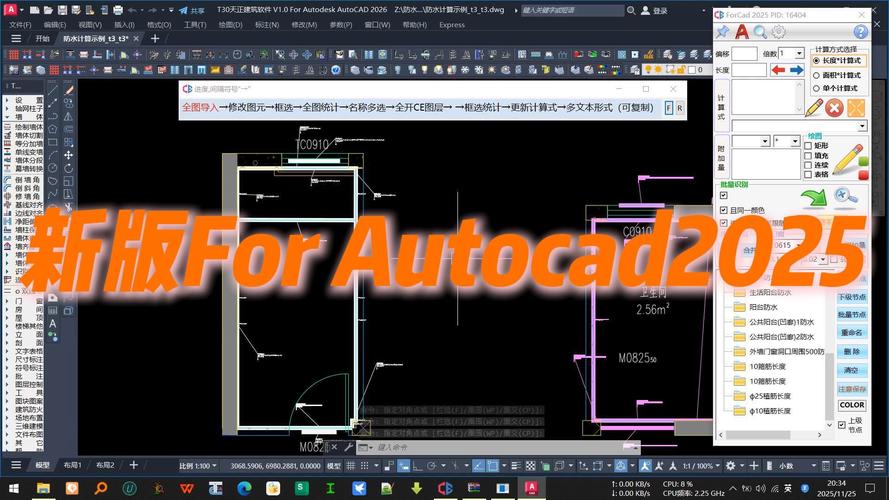Click the red left arrow in ForCad

click(778, 70)
